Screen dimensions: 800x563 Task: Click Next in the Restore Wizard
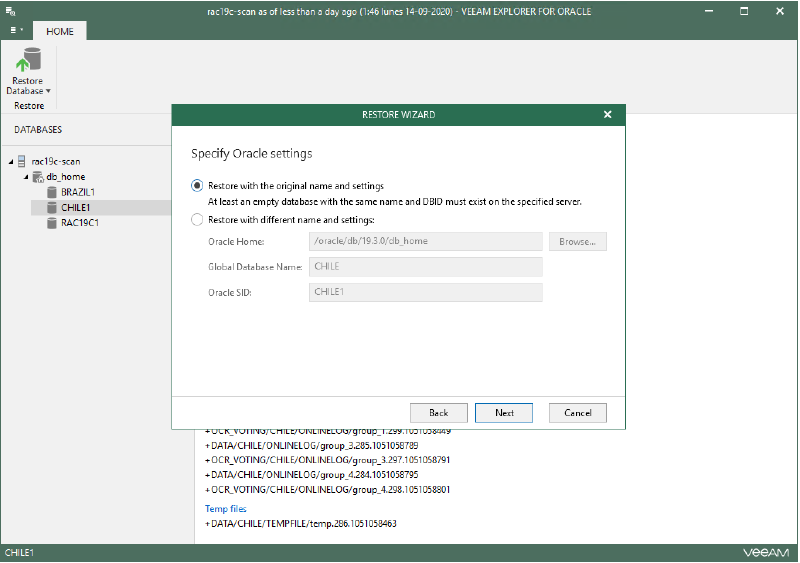point(504,413)
